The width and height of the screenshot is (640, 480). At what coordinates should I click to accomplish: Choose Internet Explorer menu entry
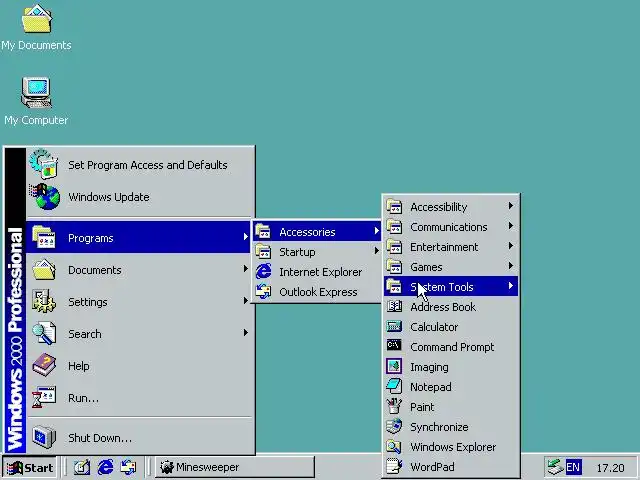click(x=317, y=271)
